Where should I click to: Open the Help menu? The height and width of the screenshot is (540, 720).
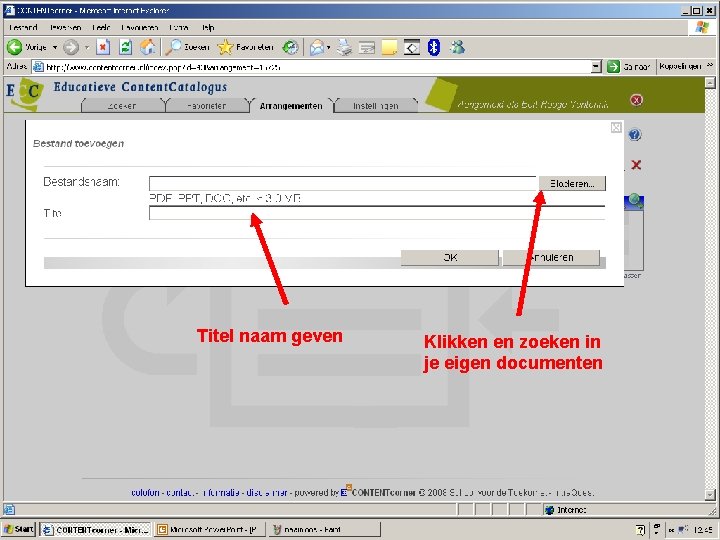pos(208,28)
